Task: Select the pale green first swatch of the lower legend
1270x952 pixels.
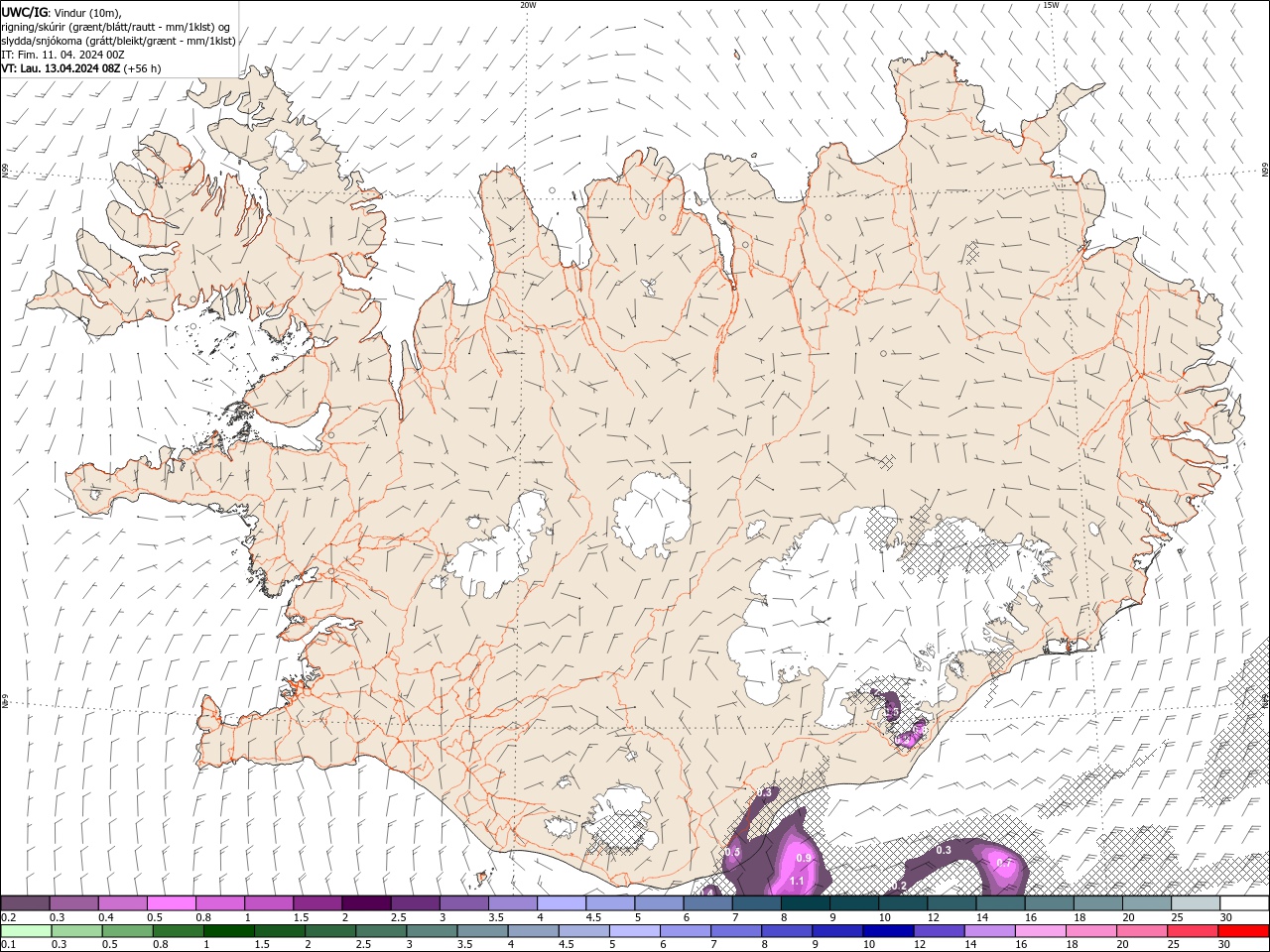Action: (25, 931)
